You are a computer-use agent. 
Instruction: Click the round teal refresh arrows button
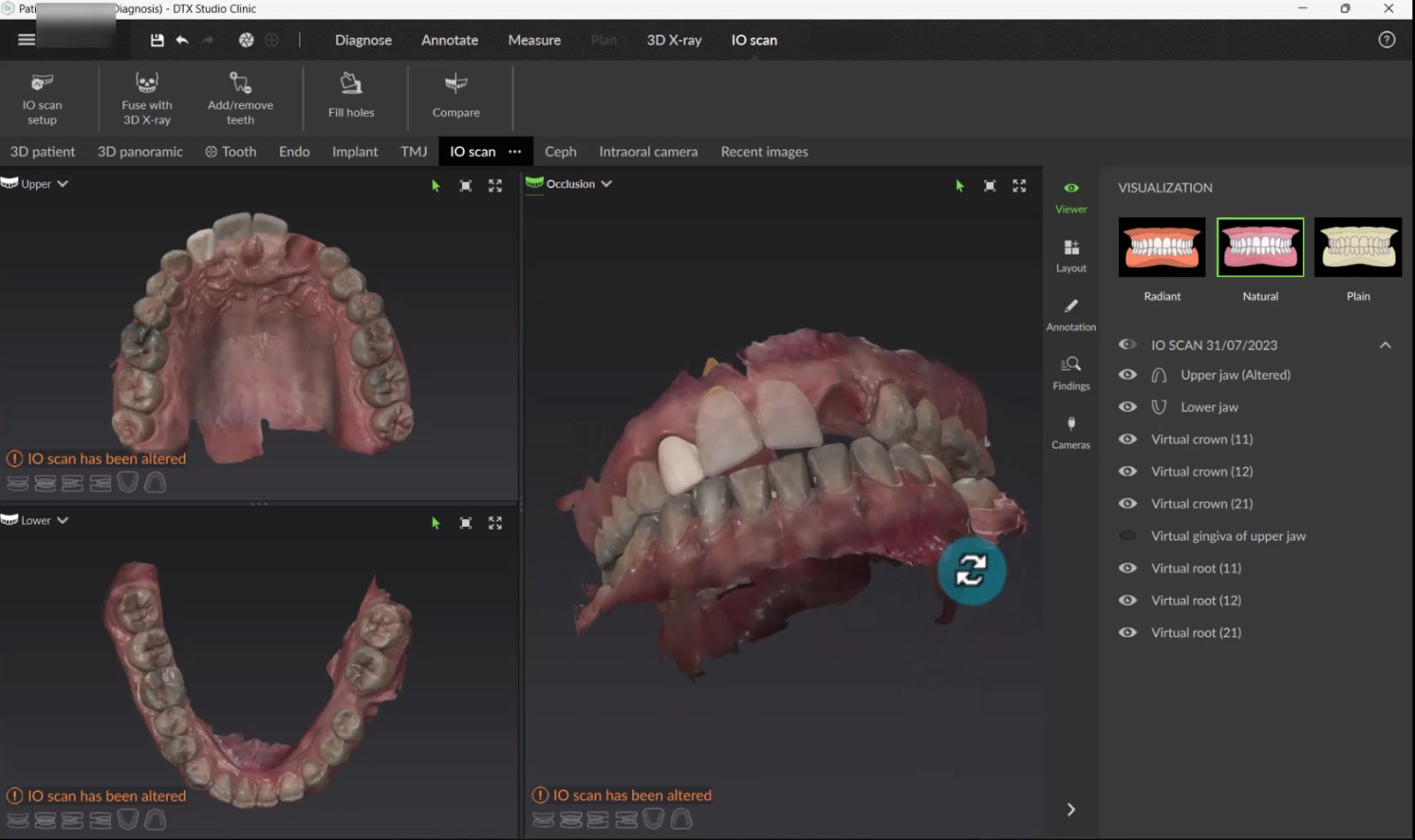(972, 571)
